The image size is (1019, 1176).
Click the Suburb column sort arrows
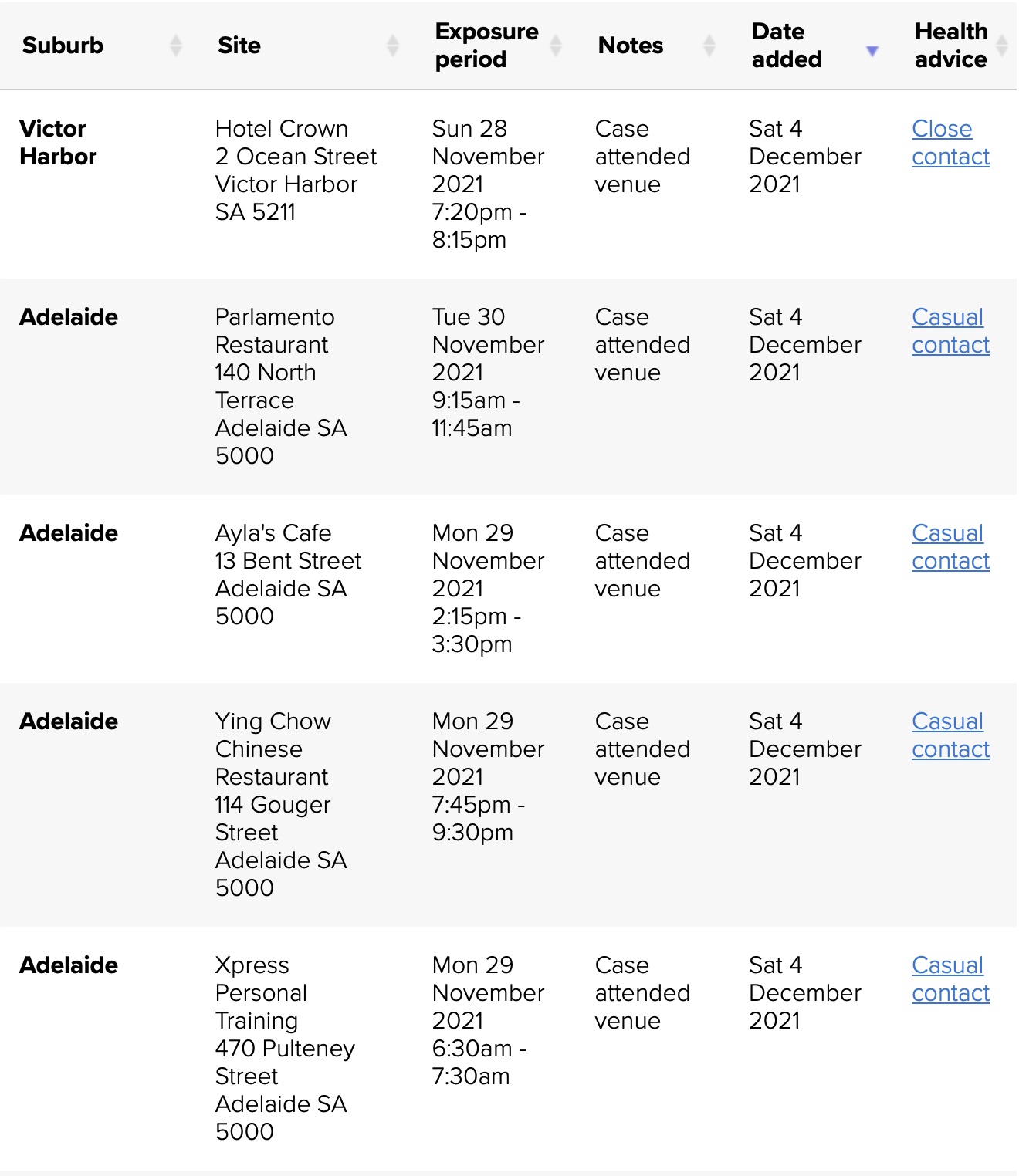(176, 46)
